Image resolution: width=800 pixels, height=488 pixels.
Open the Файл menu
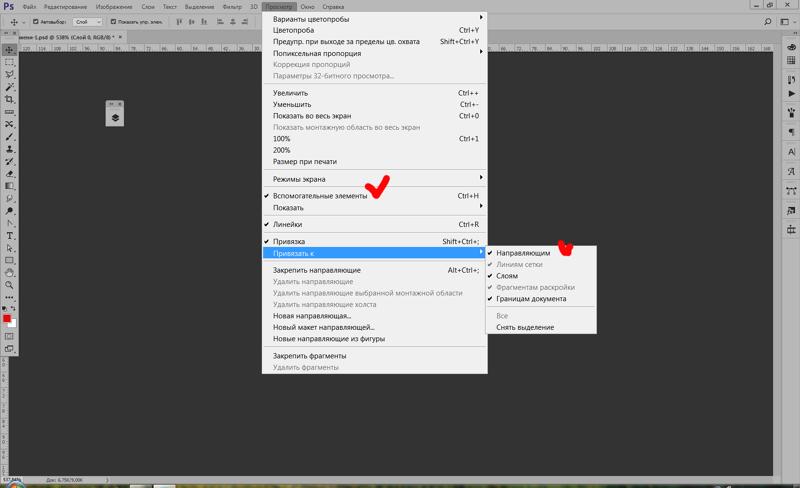29,7
